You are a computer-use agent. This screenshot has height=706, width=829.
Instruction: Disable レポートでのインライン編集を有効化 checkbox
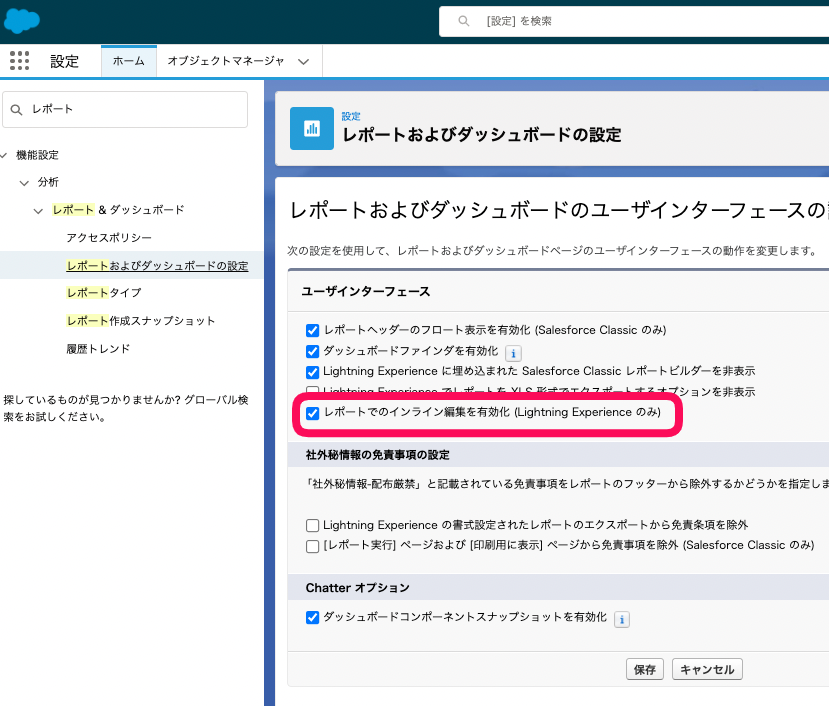[x=312, y=413]
